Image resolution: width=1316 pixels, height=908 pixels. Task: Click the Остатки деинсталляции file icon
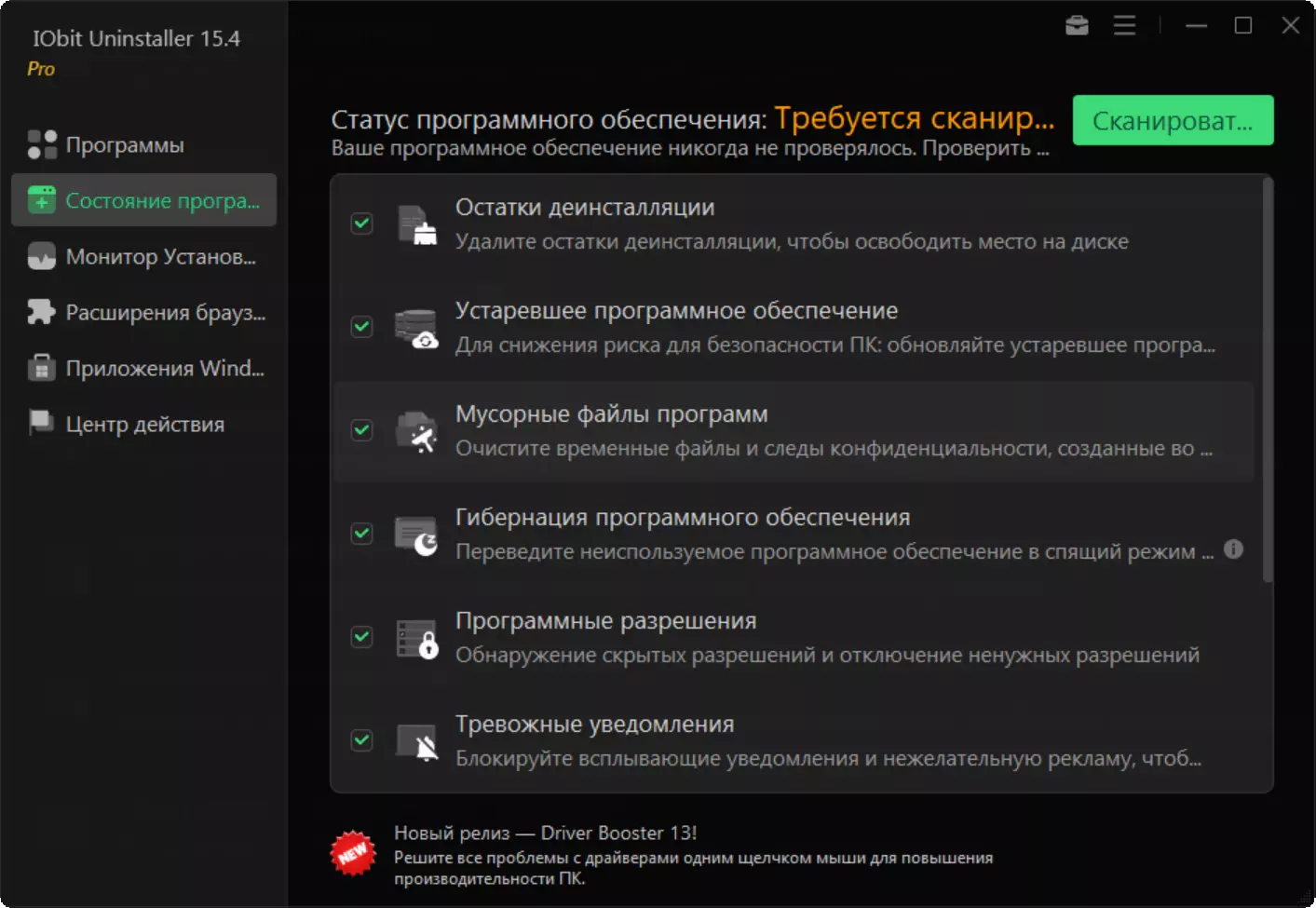[x=416, y=224]
